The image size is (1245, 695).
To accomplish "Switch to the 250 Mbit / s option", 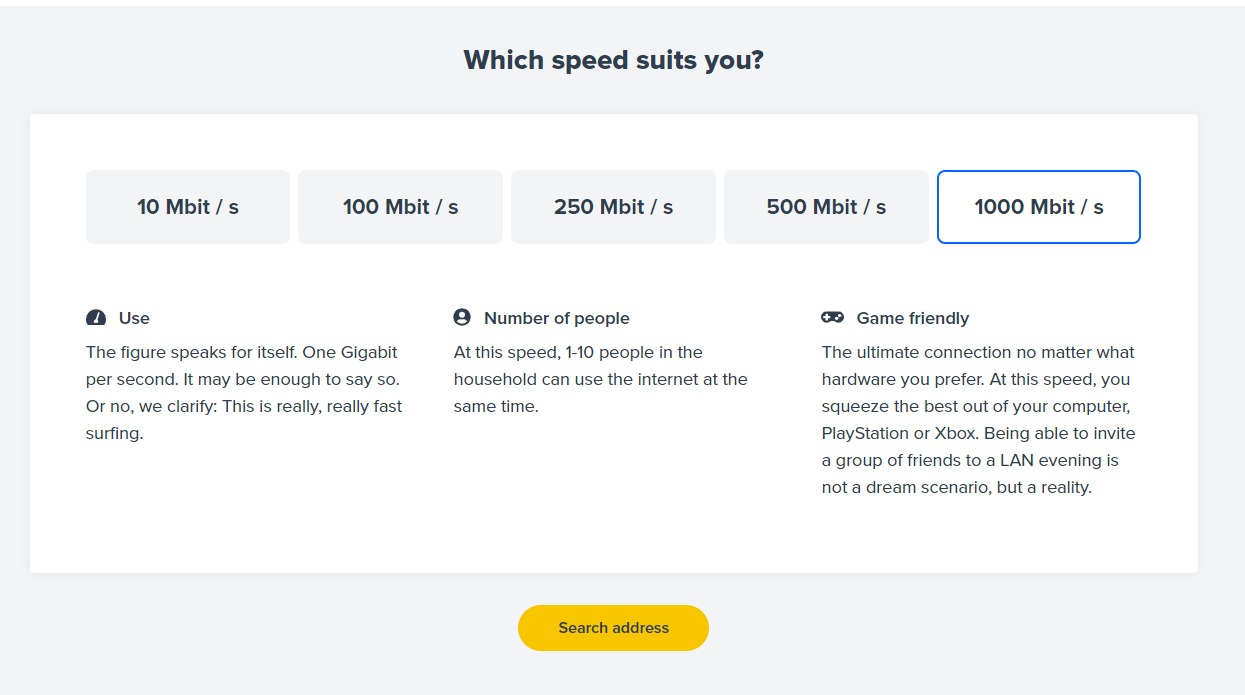I will (x=613, y=207).
